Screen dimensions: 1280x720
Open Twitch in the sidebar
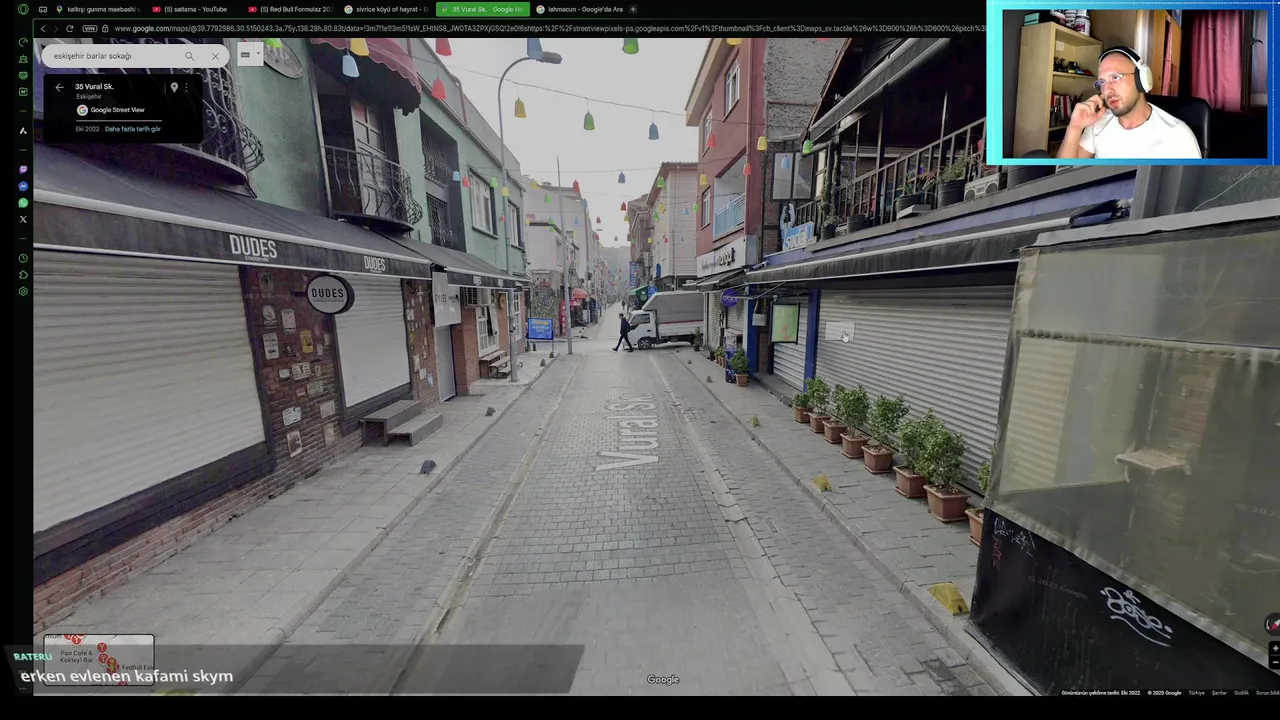[x=23, y=170]
